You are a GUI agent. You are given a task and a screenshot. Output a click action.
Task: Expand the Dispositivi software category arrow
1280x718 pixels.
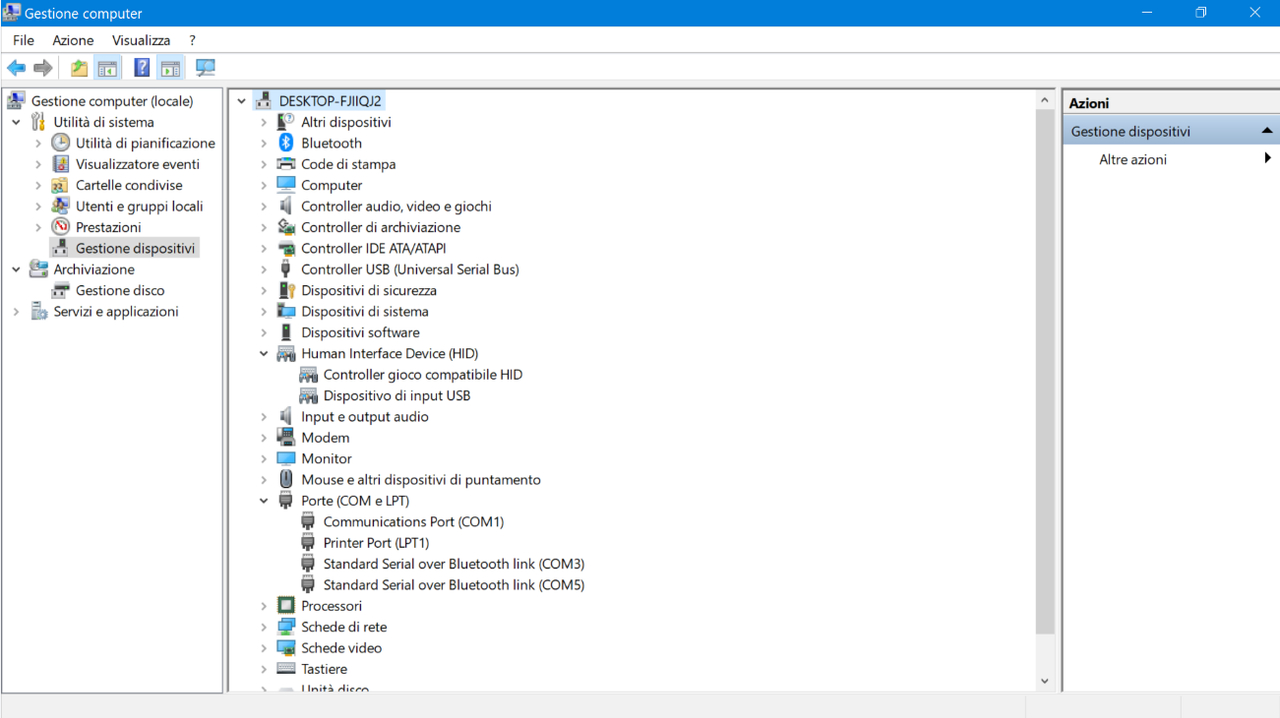point(264,333)
